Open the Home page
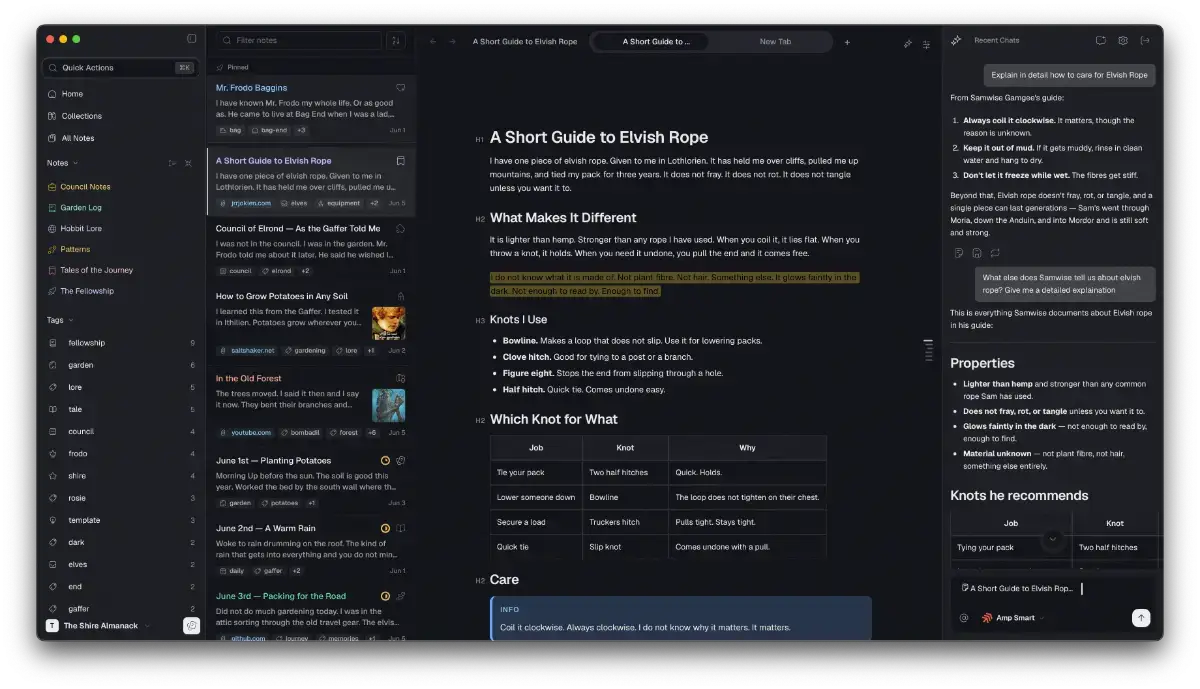This screenshot has width=1200, height=689. pos(122,94)
